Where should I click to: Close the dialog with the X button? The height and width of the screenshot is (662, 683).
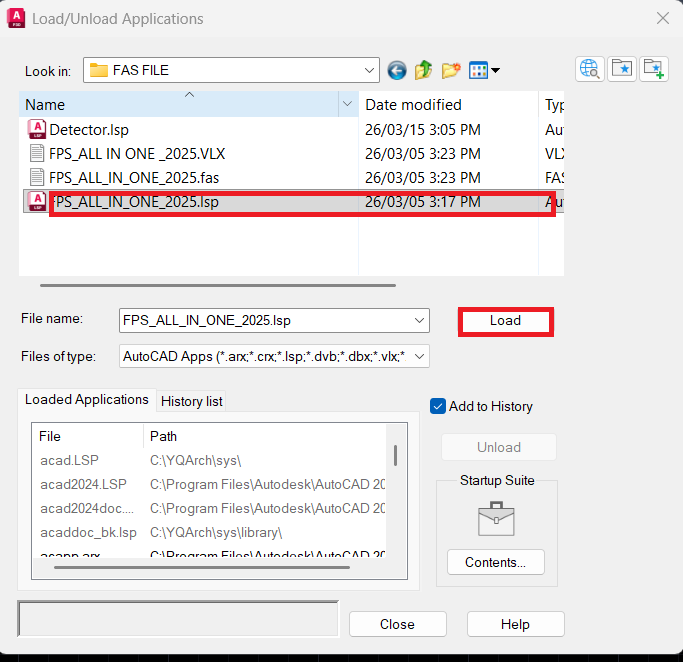[663, 18]
